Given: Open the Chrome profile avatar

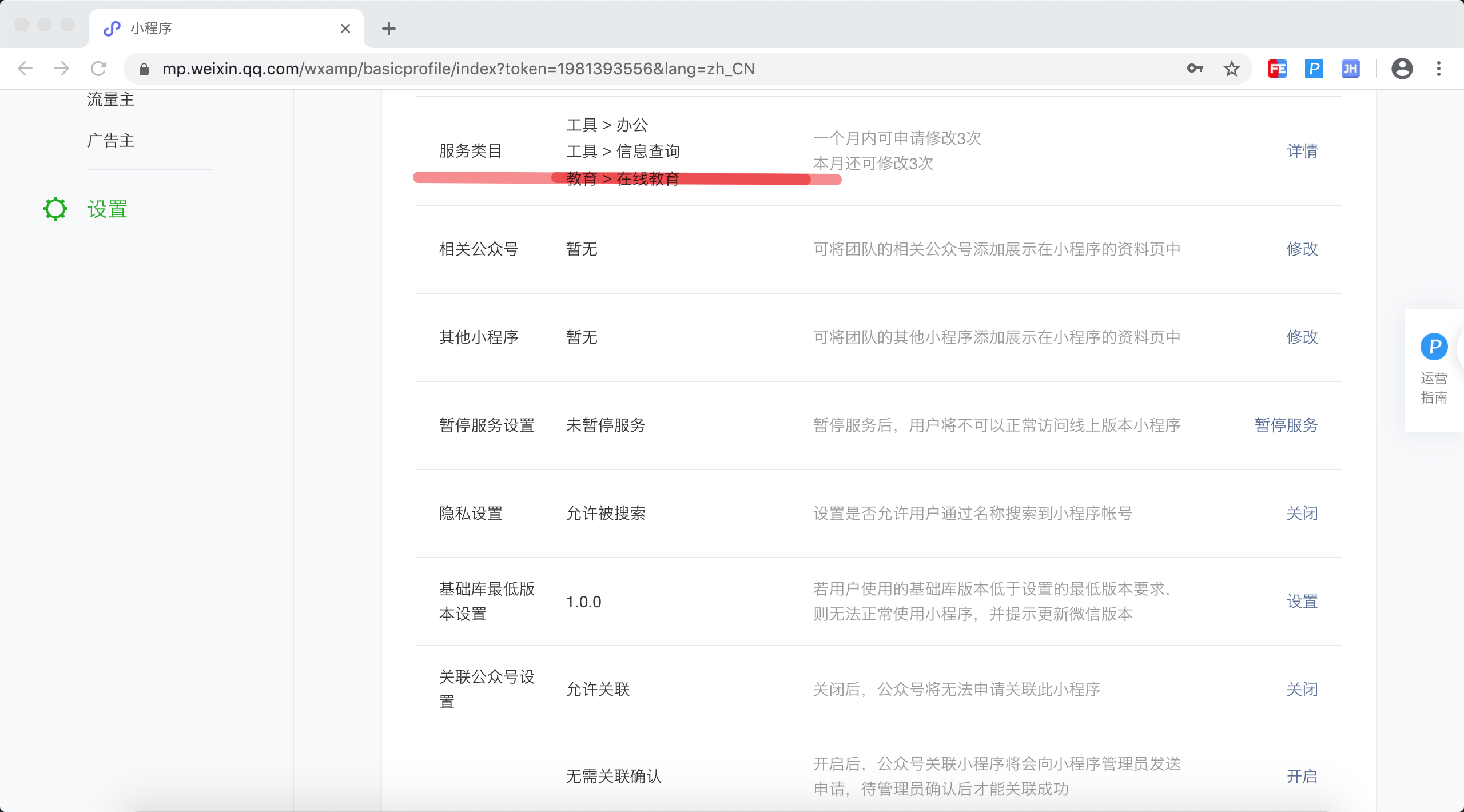Looking at the screenshot, I should coord(1402,69).
